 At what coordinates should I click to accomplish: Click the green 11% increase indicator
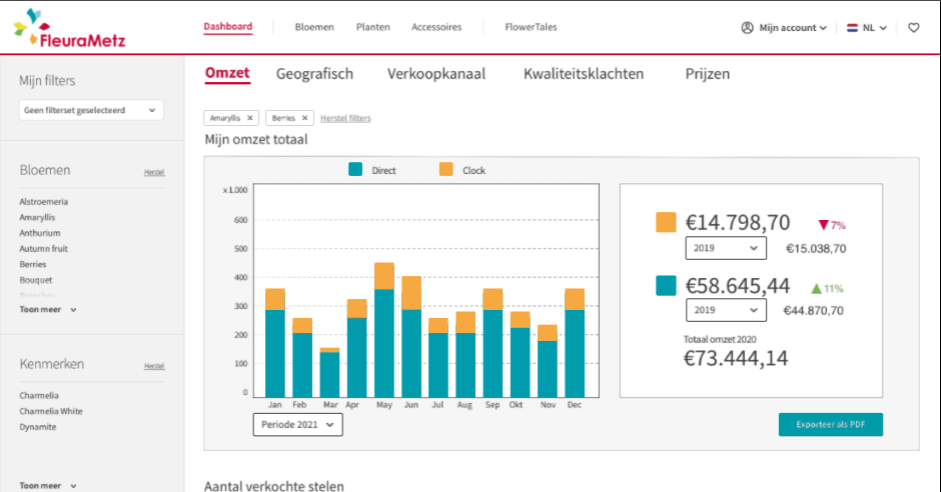(x=827, y=289)
